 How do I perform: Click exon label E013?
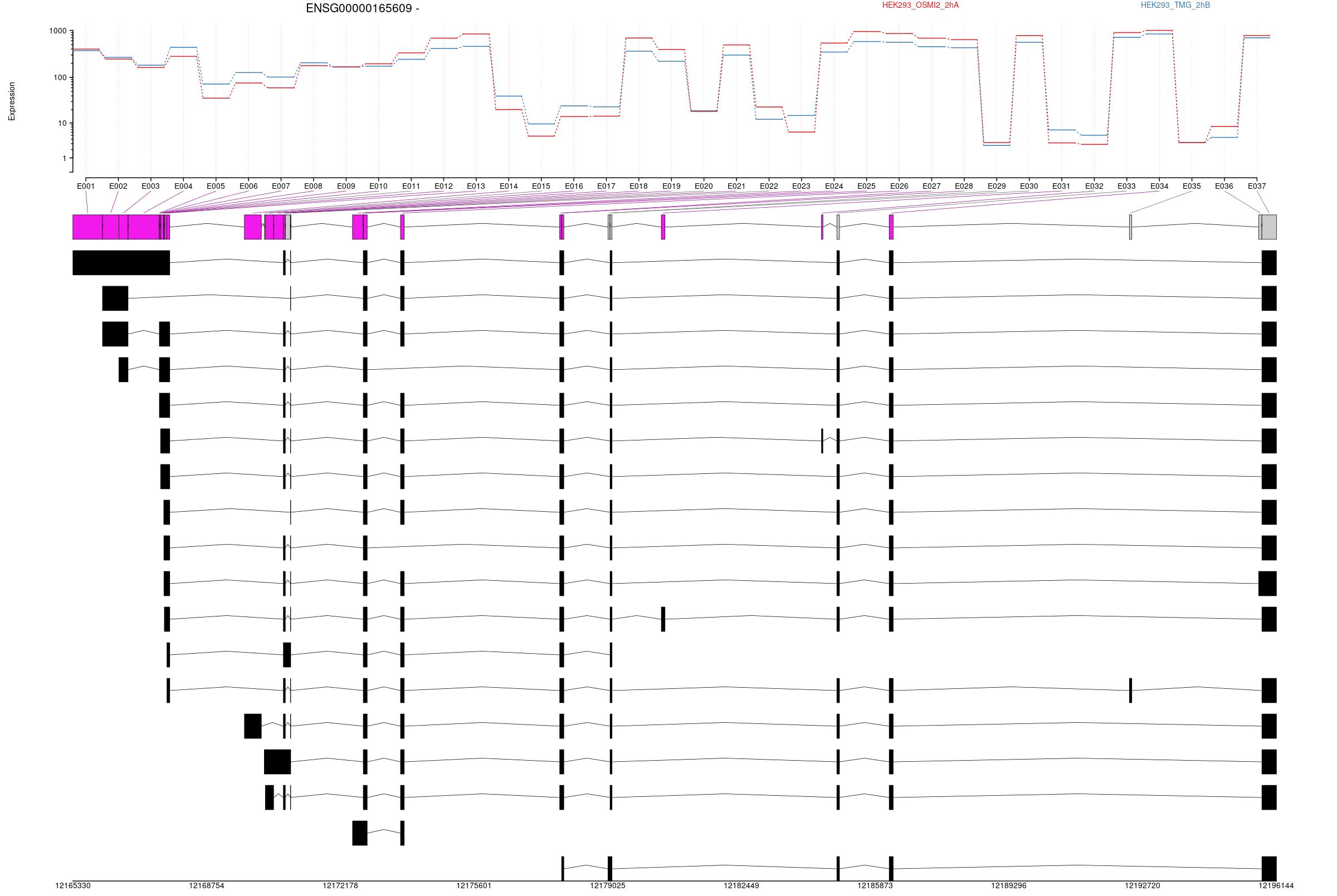click(476, 187)
